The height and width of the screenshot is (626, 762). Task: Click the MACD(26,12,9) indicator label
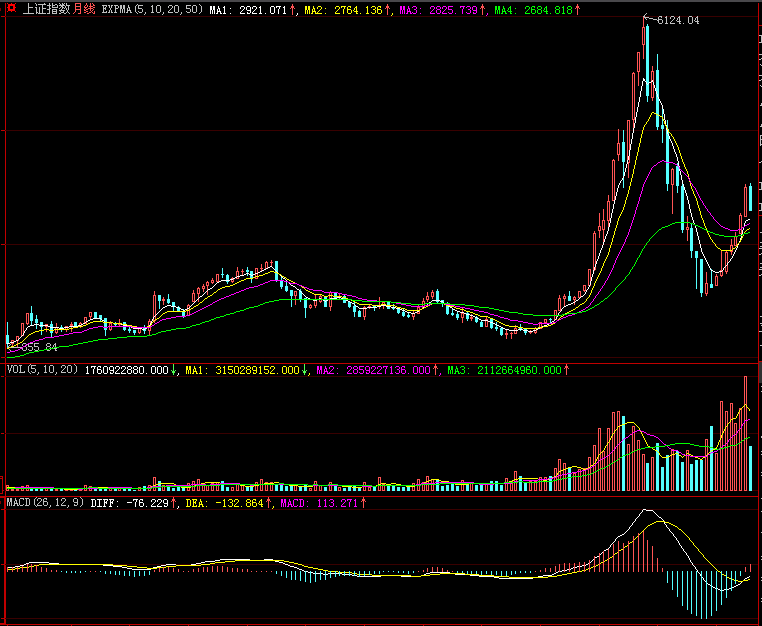click(x=45, y=503)
